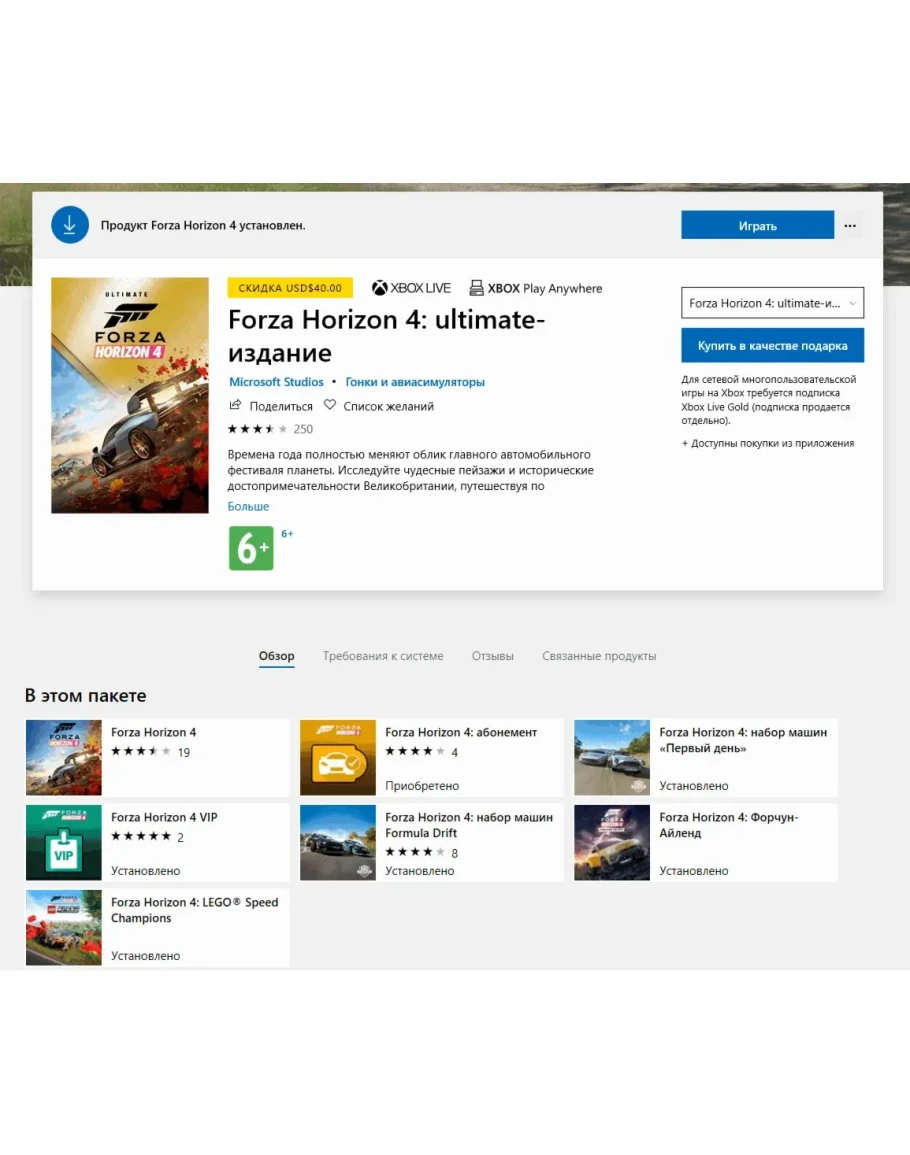Click the heart wishlist icon
910x1155 pixels.
point(330,406)
